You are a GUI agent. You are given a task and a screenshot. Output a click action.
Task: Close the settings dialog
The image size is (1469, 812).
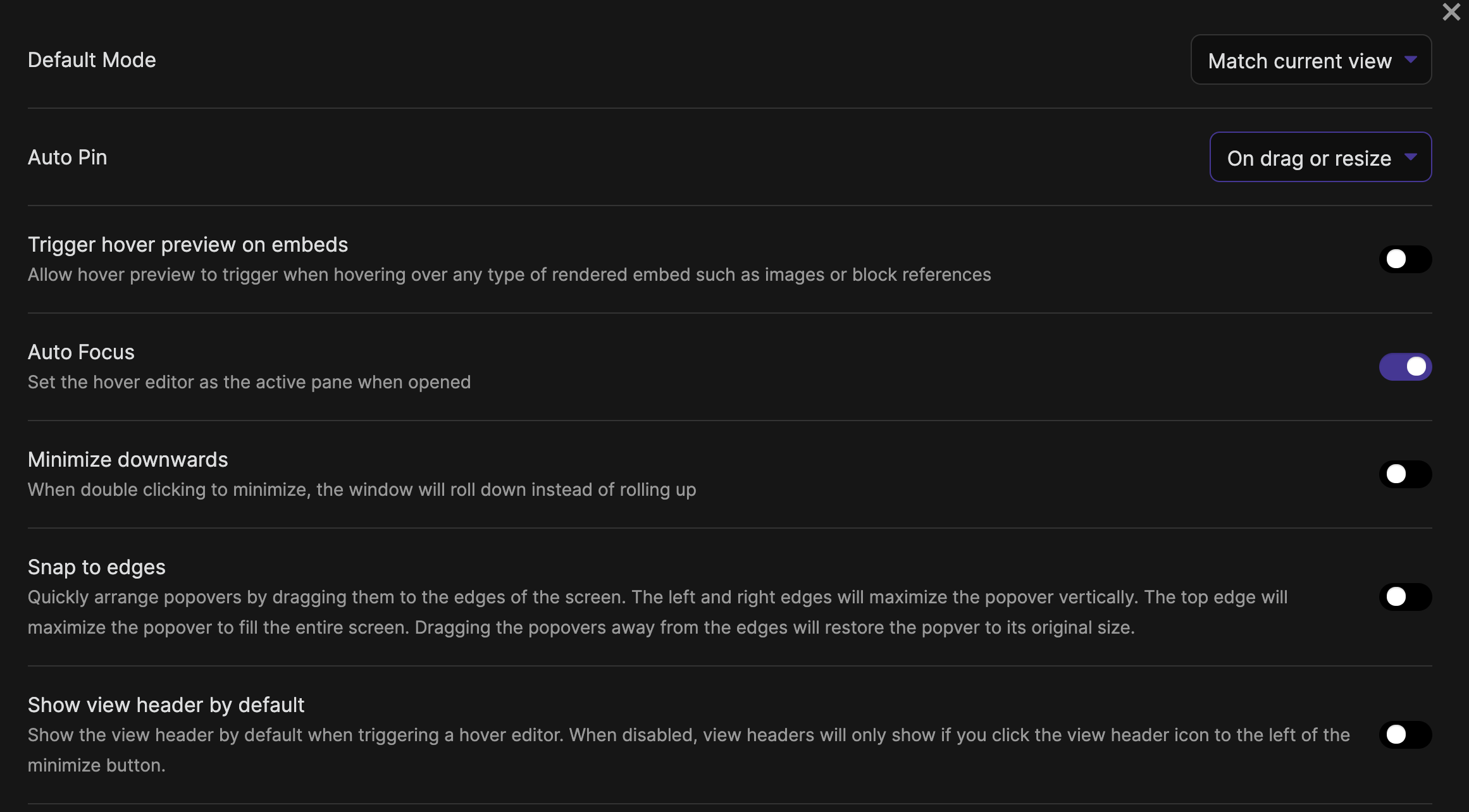click(1450, 11)
